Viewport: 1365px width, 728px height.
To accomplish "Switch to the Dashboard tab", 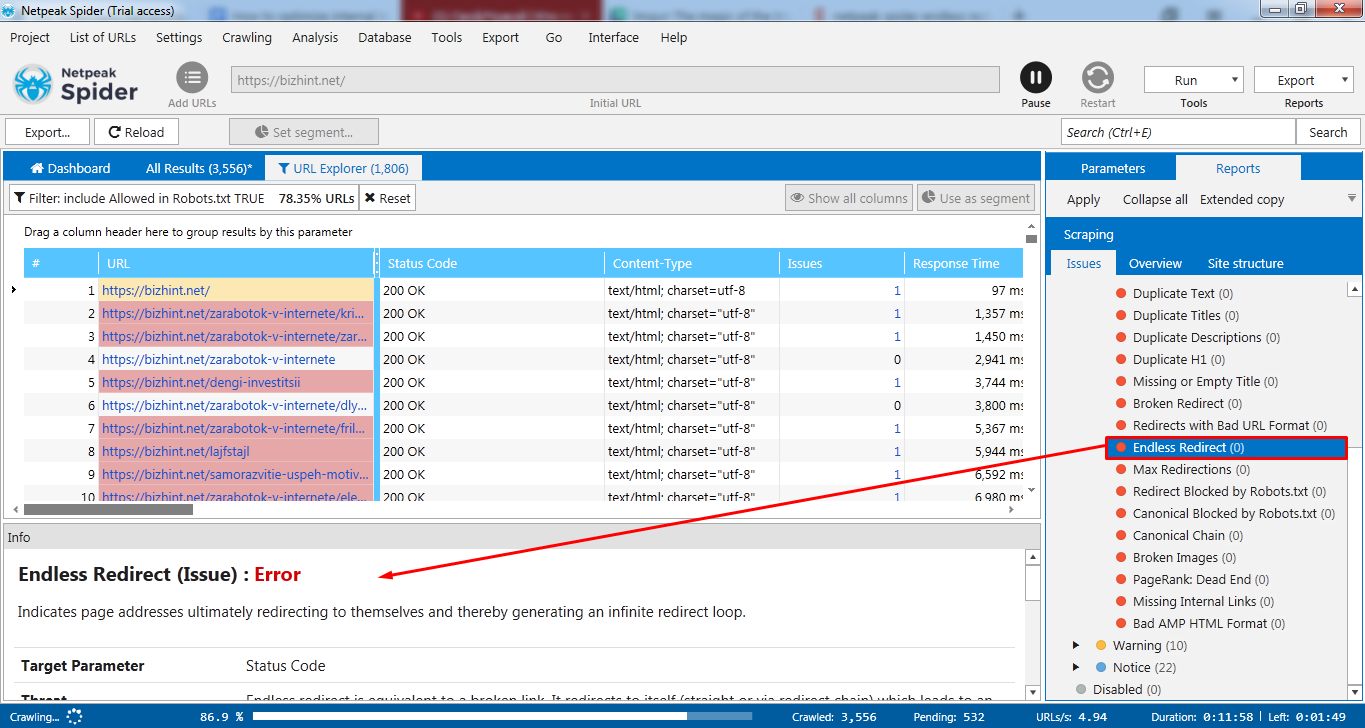I will click(70, 168).
